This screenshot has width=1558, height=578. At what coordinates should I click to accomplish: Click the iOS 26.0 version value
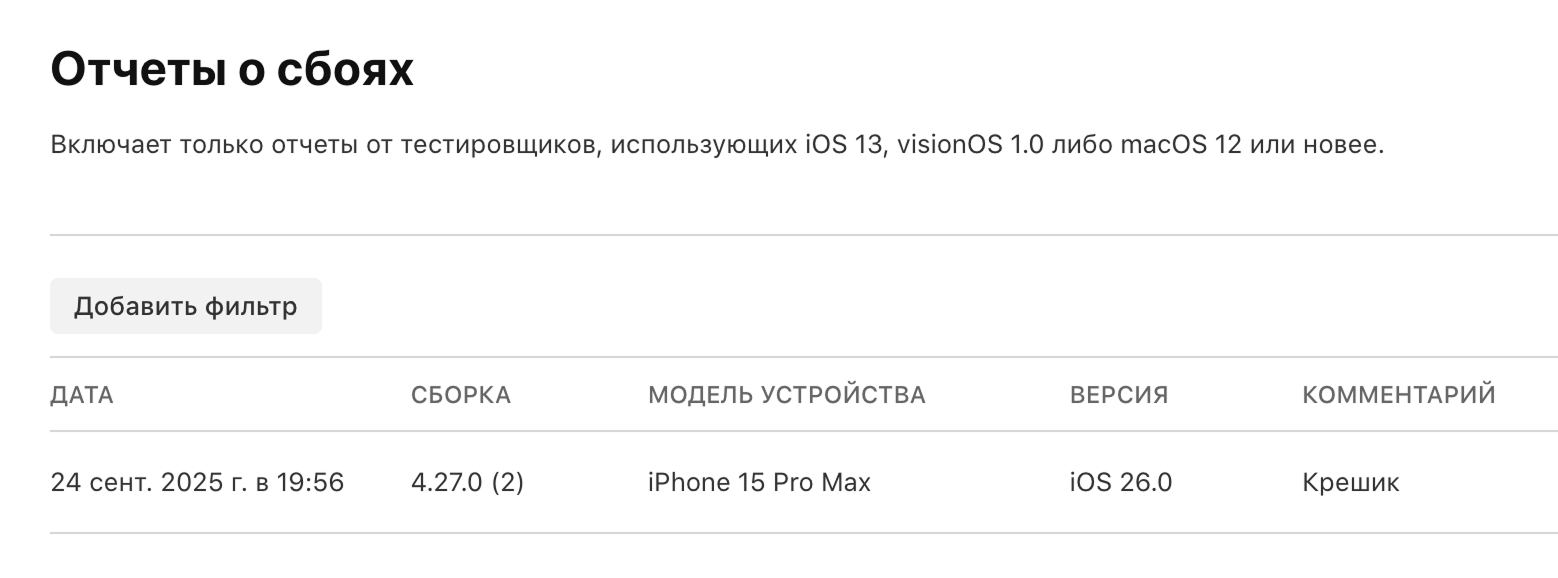pyautogui.click(x=1120, y=482)
